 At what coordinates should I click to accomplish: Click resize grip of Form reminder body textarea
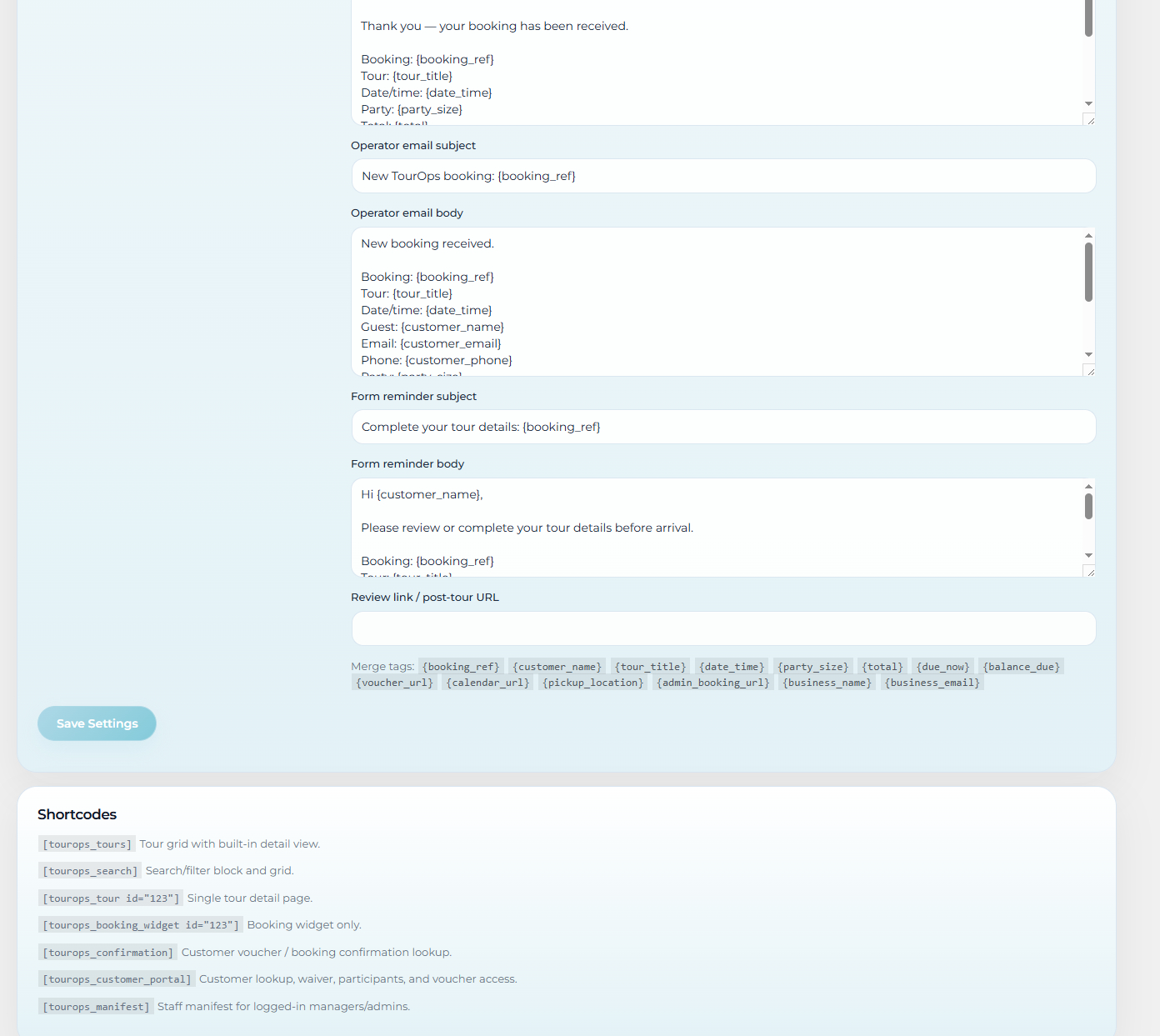click(1089, 571)
